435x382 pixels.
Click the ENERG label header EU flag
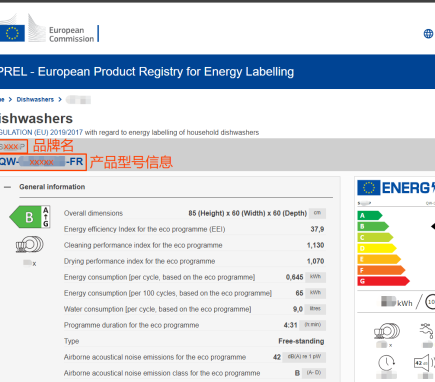369,188
